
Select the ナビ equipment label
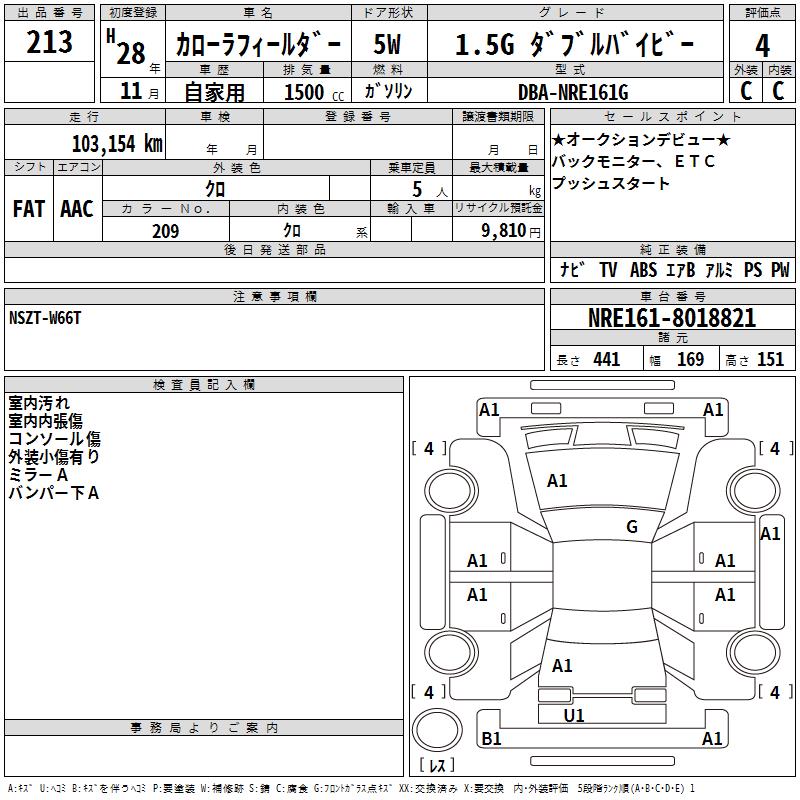[x=572, y=270]
